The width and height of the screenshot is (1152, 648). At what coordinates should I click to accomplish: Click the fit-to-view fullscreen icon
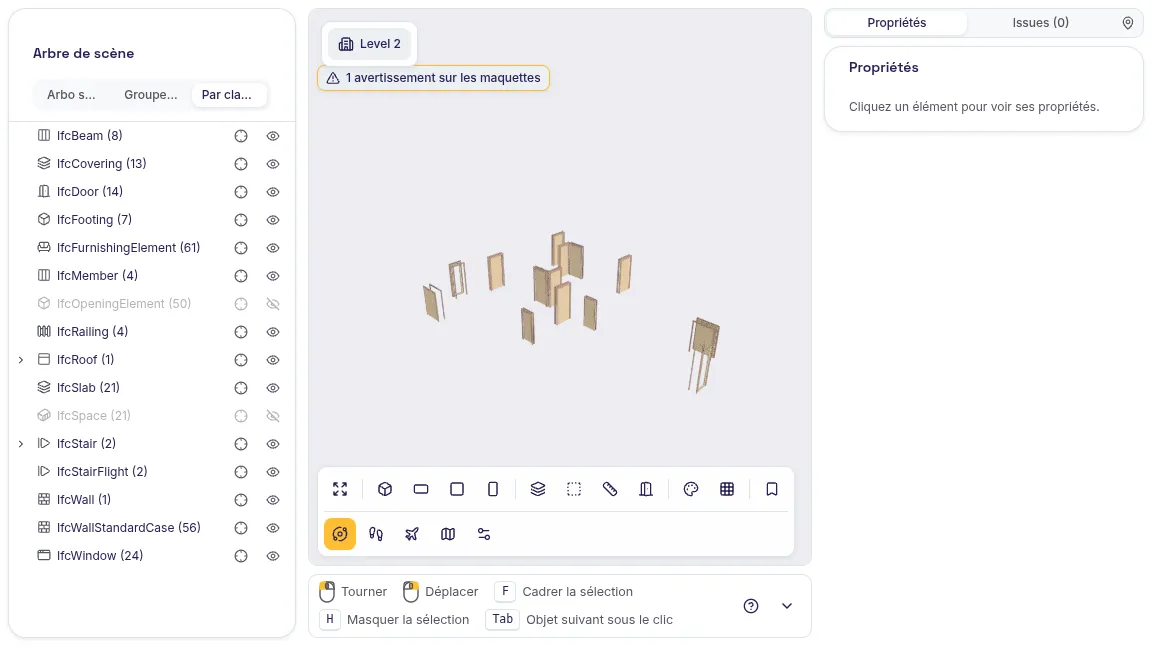click(339, 489)
